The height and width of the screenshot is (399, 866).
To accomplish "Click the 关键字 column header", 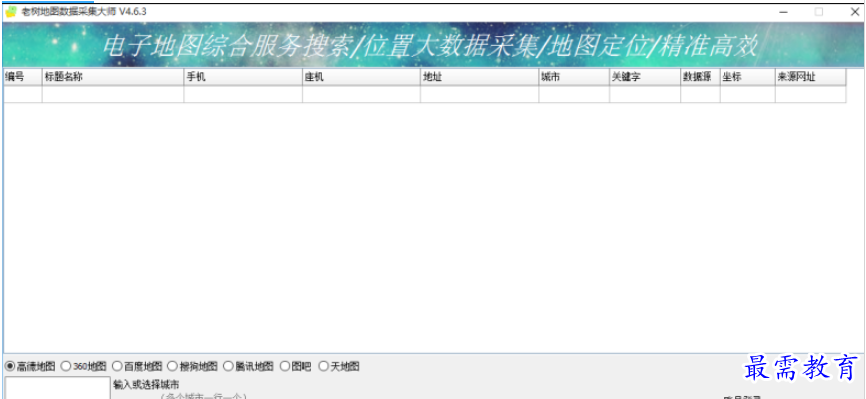I will point(645,77).
